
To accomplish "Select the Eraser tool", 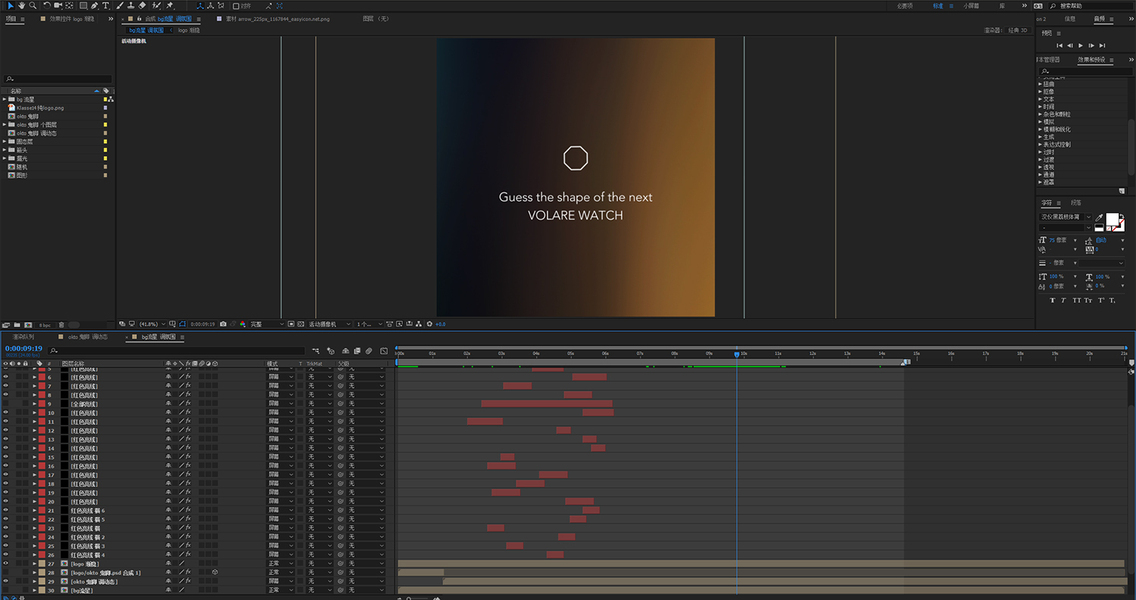I will (x=142, y=6).
